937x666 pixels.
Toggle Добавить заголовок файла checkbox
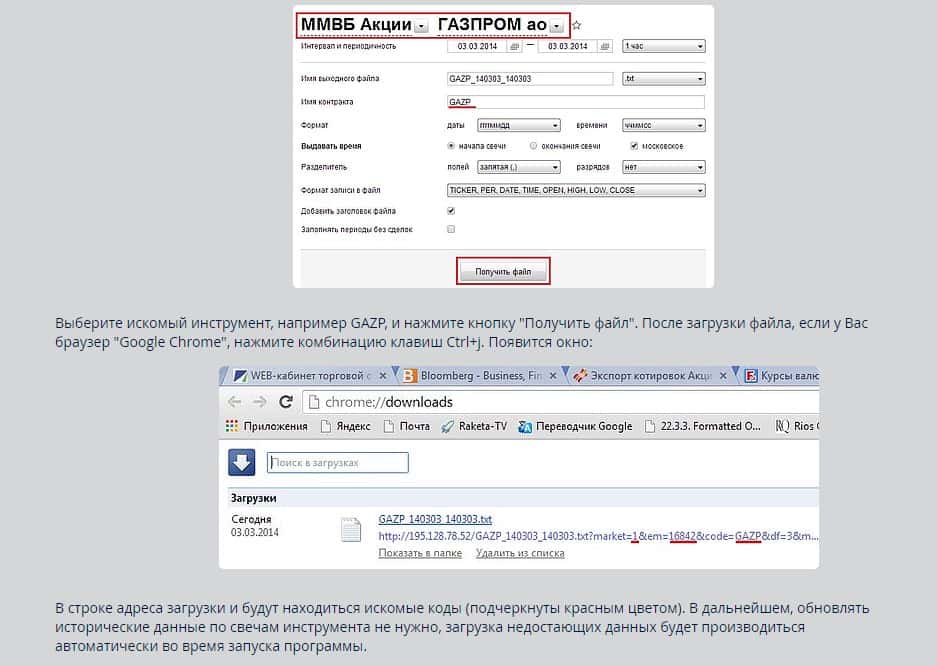(451, 211)
